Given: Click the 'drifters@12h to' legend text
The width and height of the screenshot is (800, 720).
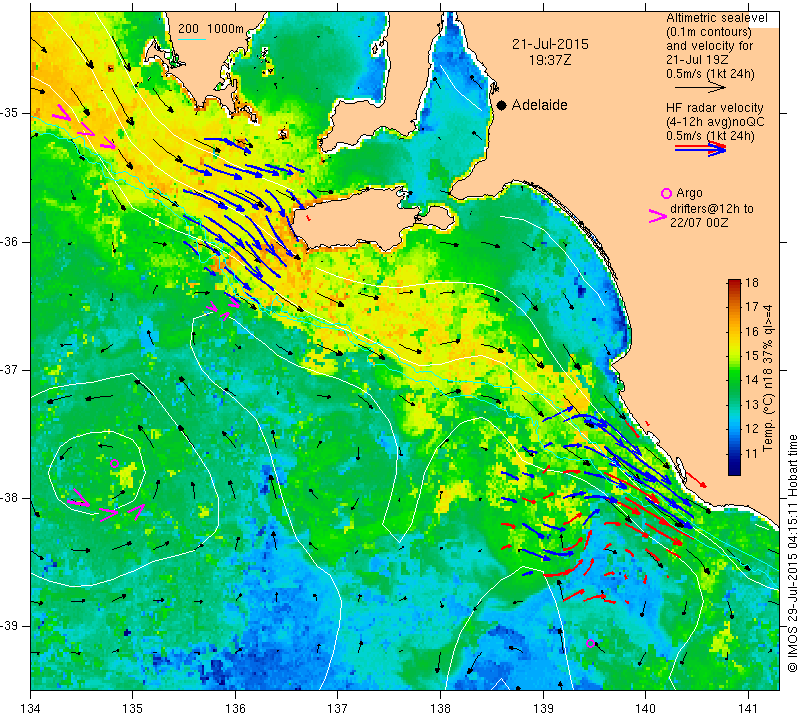Looking at the screenshot, I should (712, 209).
